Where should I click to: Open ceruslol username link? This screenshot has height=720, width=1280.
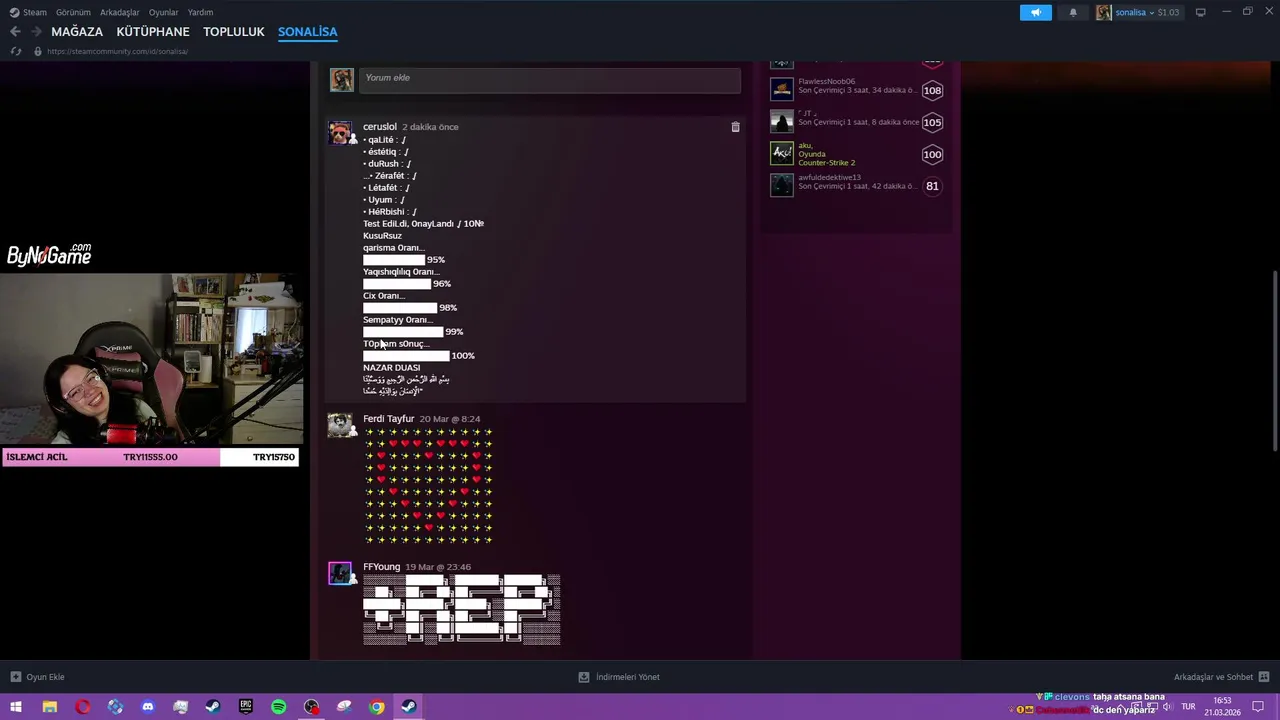[380, 127]
